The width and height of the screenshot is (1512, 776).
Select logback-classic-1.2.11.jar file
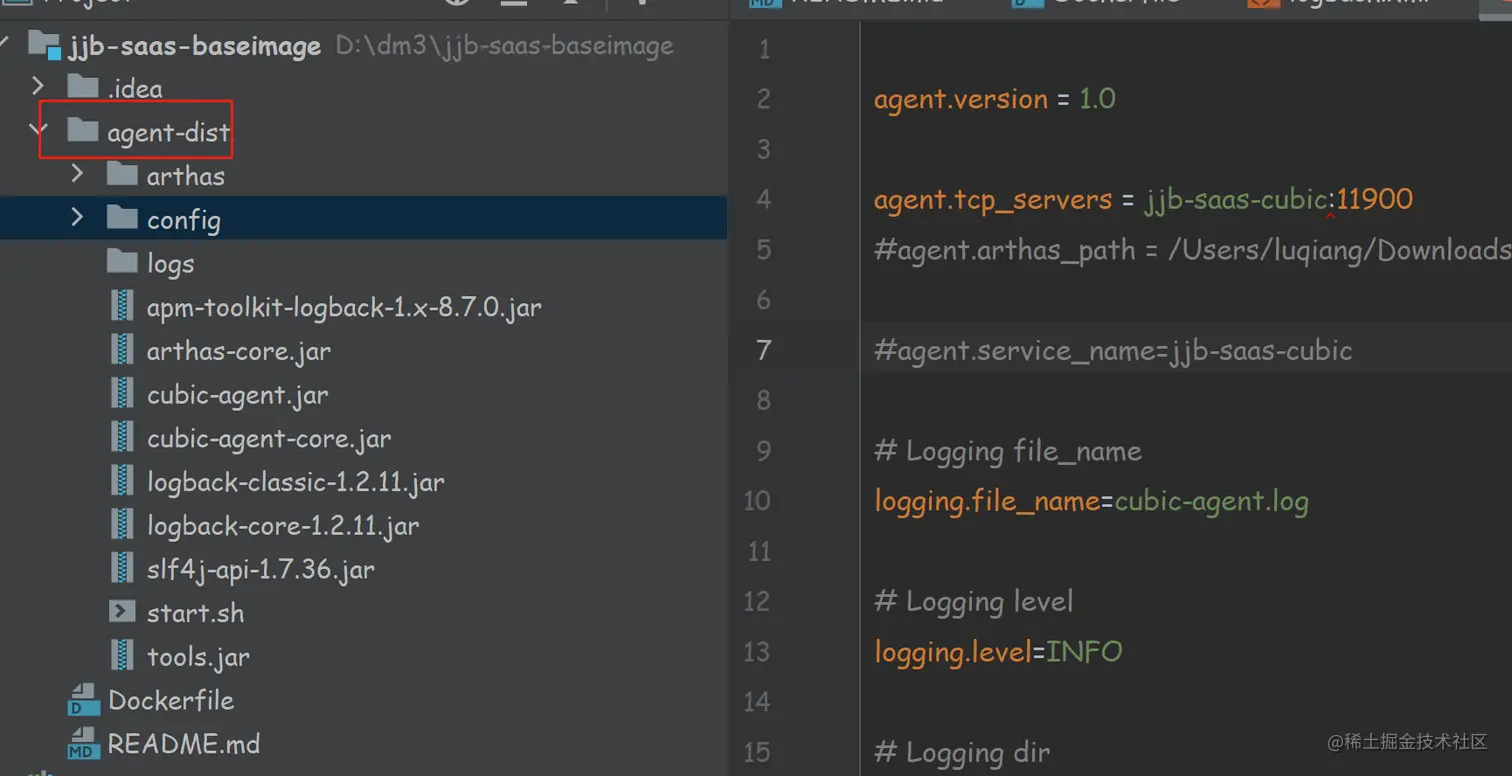point(295,482)
